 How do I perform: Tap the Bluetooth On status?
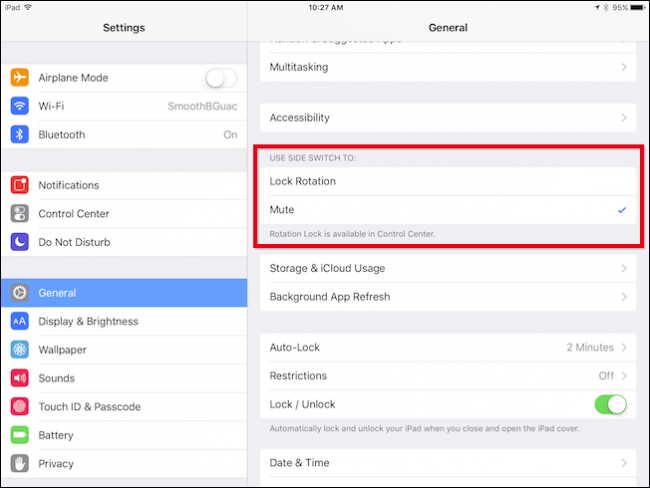pyautogui.click(x=230, y=135)
